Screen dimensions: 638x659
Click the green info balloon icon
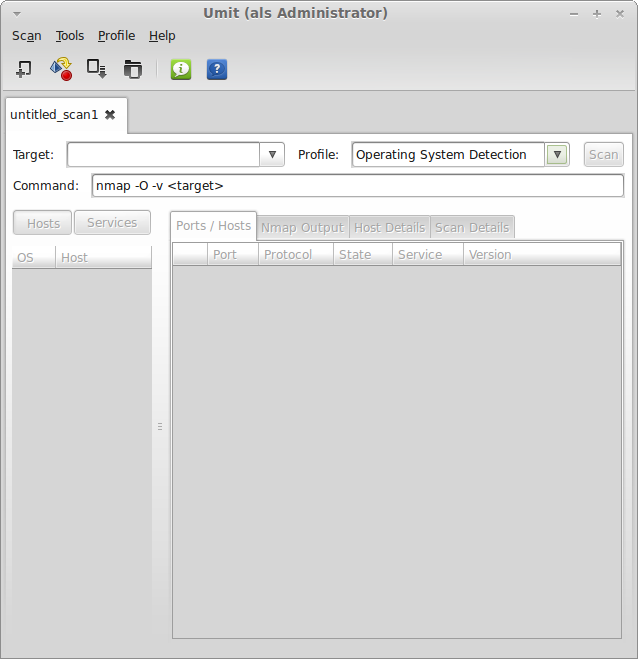pyautogui.click(x=181, y=69)
